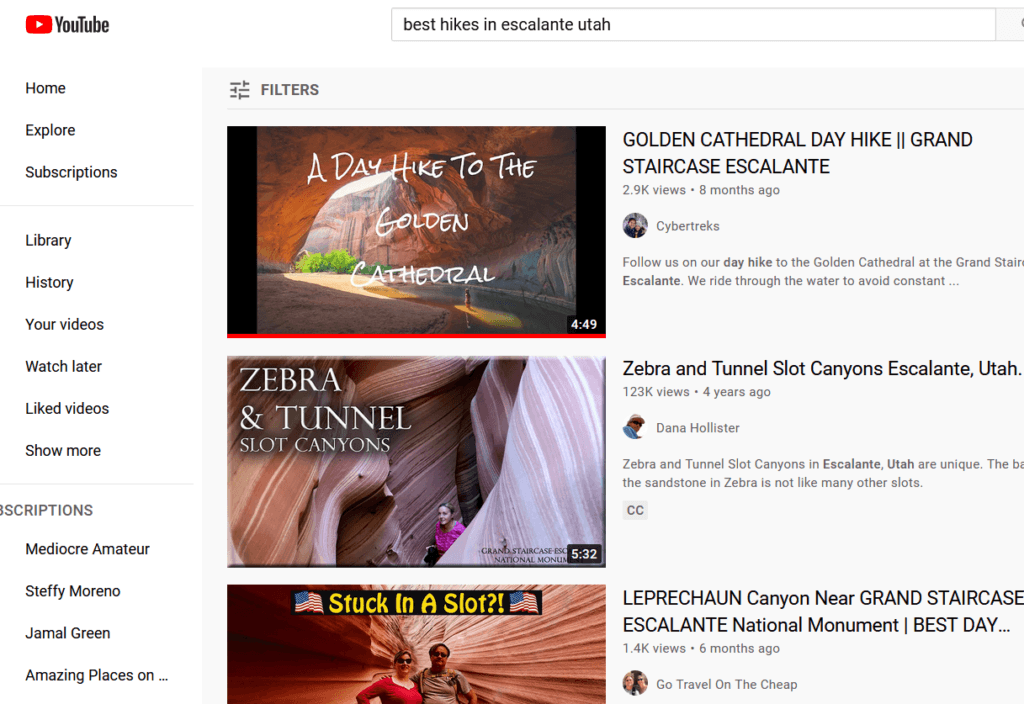Open LEPRECHAUN Canyon video title
Screen dimensions: 1024x704
(823, 611)
